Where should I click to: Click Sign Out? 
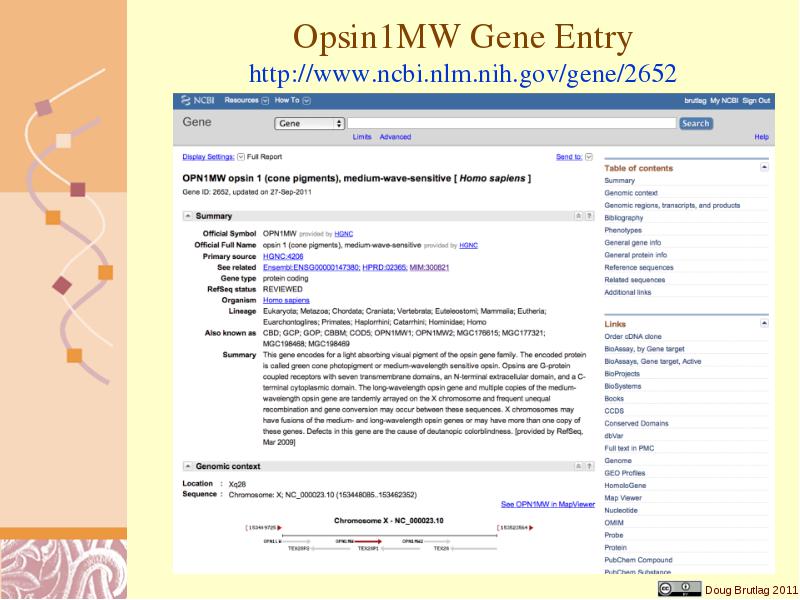point(756,101)
